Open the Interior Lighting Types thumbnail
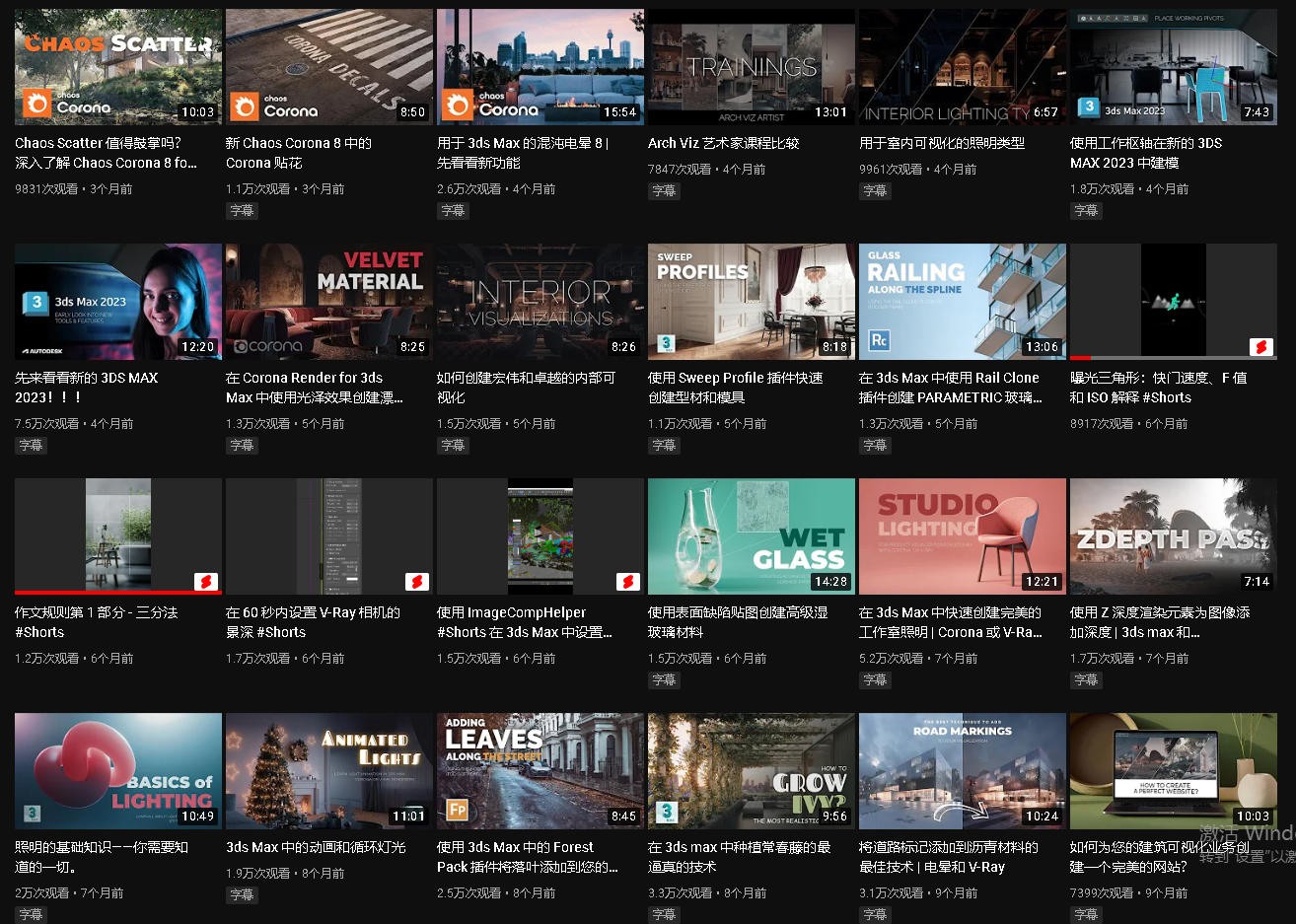1296x924 pixels. click(963, 67)
